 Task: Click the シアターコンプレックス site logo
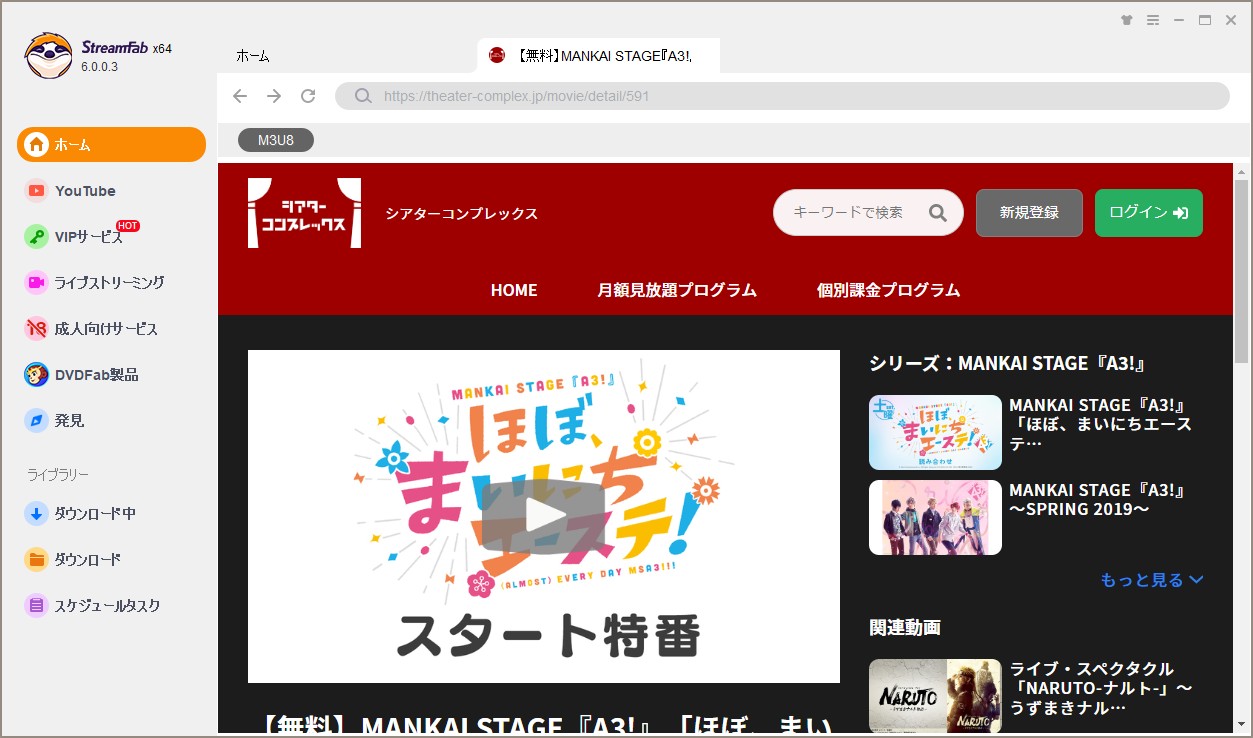304,213
